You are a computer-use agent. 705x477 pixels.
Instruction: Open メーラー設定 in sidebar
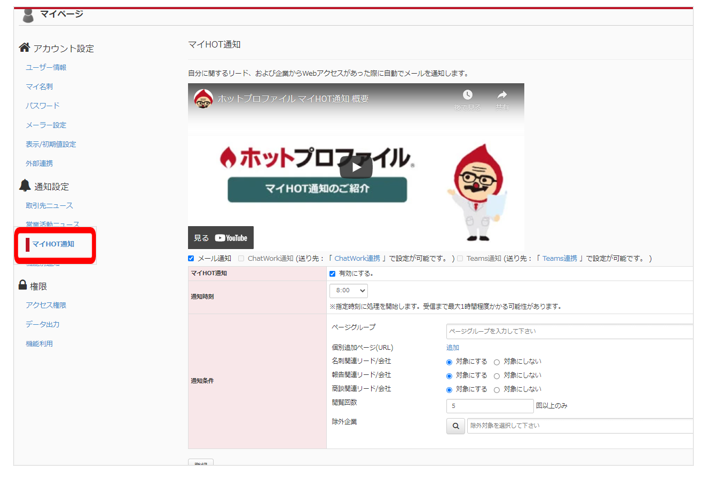click(x=46, y=125)
